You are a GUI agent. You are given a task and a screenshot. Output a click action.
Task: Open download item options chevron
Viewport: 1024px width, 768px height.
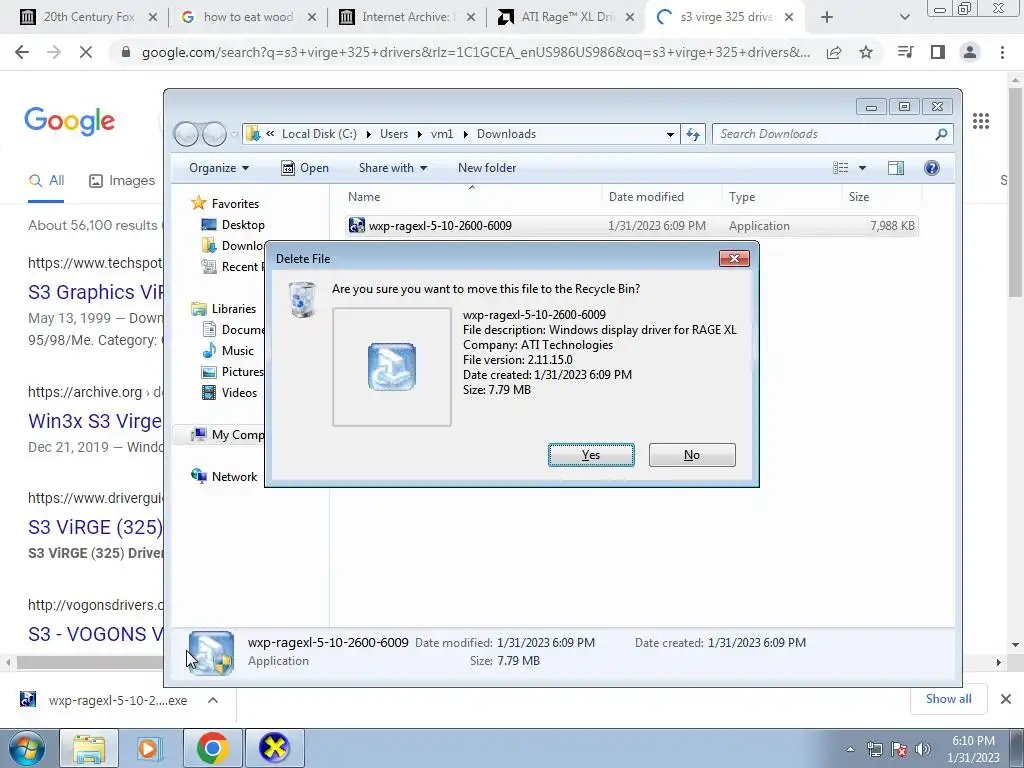pyautogui.click(x=213, y=700)
